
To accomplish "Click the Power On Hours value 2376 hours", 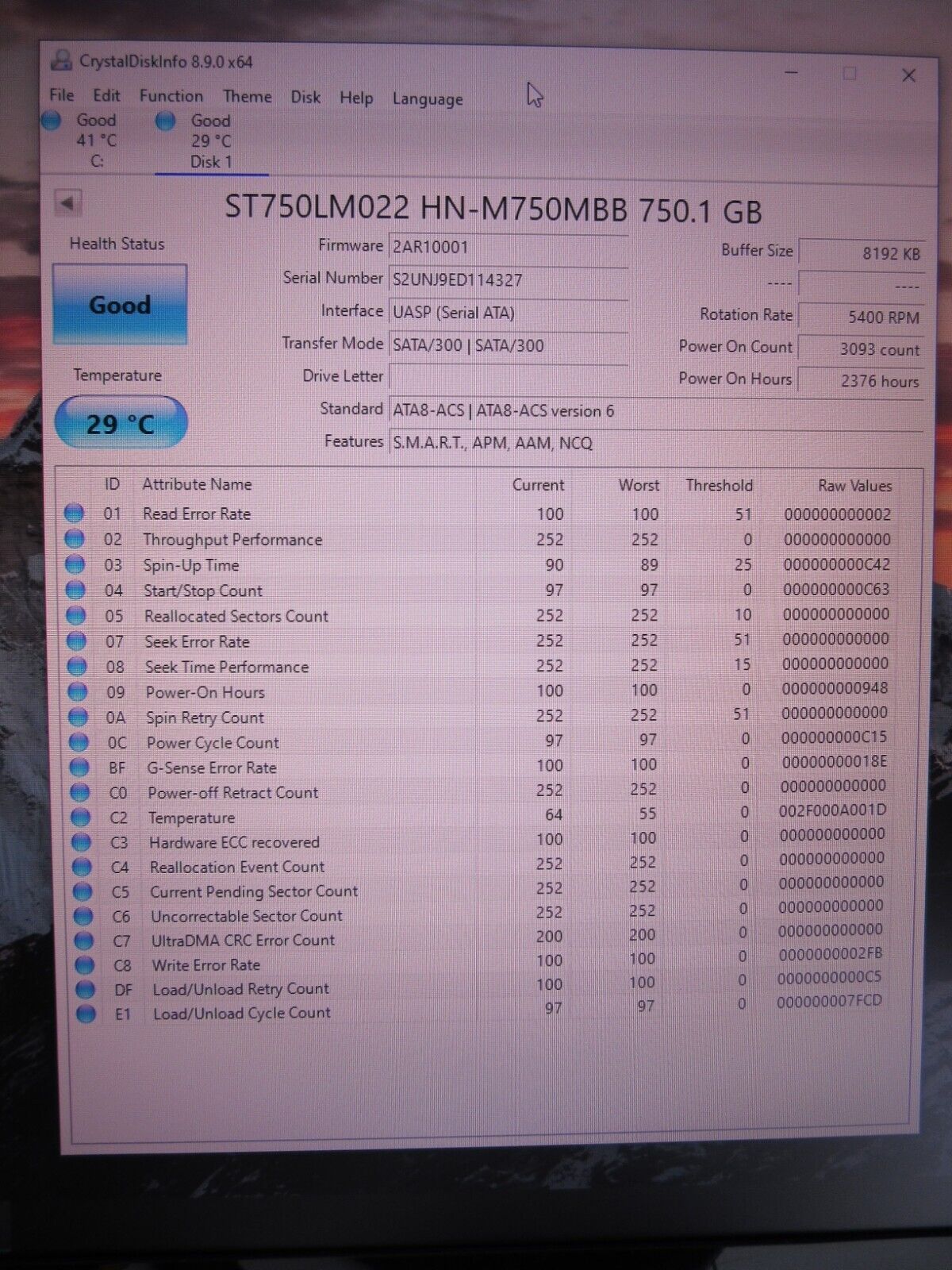I will point(862,381).
